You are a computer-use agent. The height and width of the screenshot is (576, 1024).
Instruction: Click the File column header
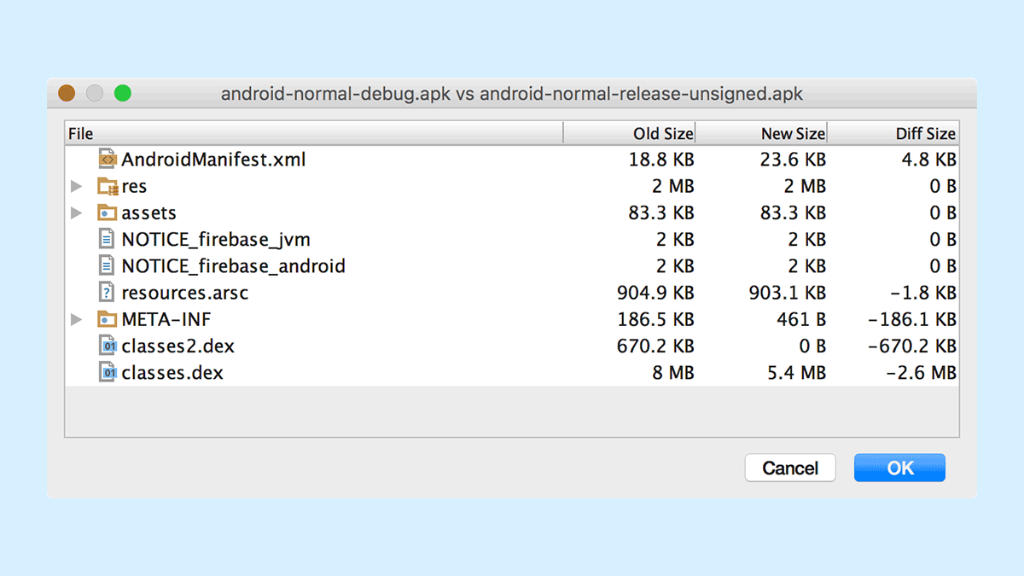coord(314,133)
